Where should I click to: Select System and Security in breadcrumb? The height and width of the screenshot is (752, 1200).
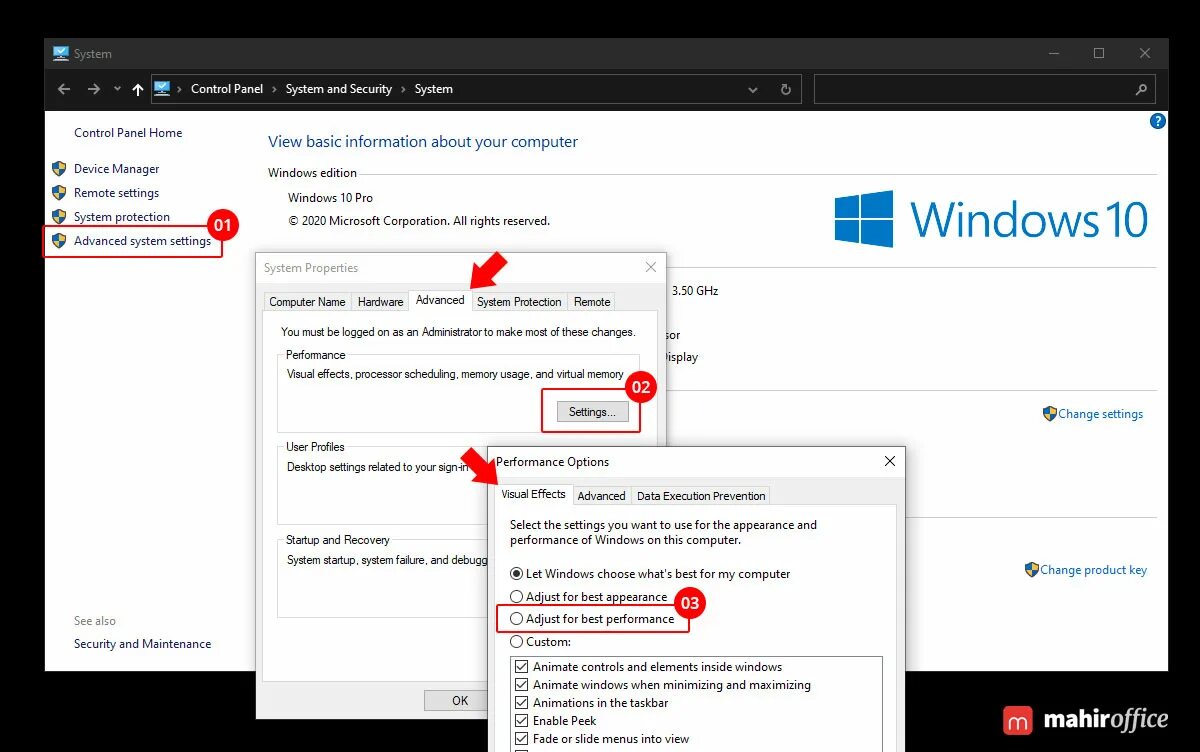pyautogui.click(x=339, y=89)
